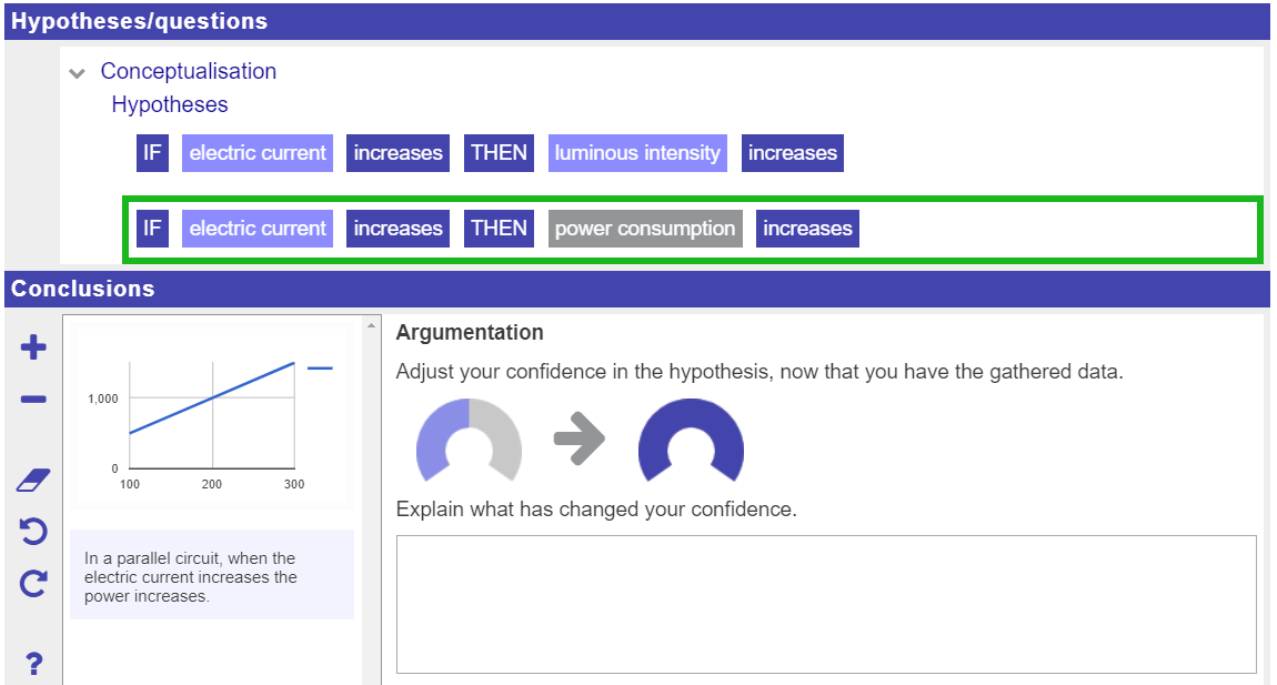Open the Conceptualisation link
Image resolution: width=1277 pixels, height=685 pixels.
tap(188, 71)
